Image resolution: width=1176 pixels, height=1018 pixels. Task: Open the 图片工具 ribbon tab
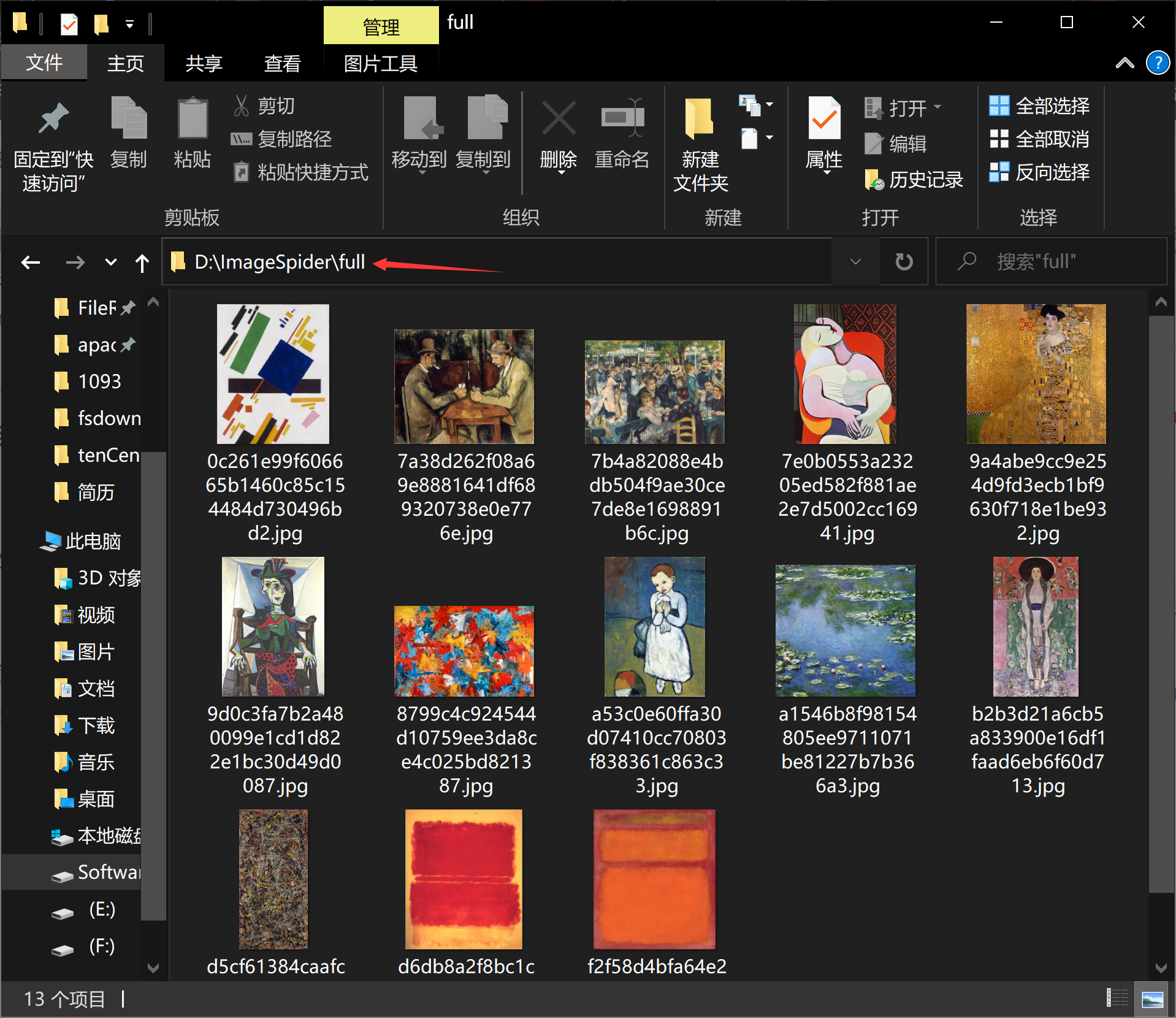381,63
